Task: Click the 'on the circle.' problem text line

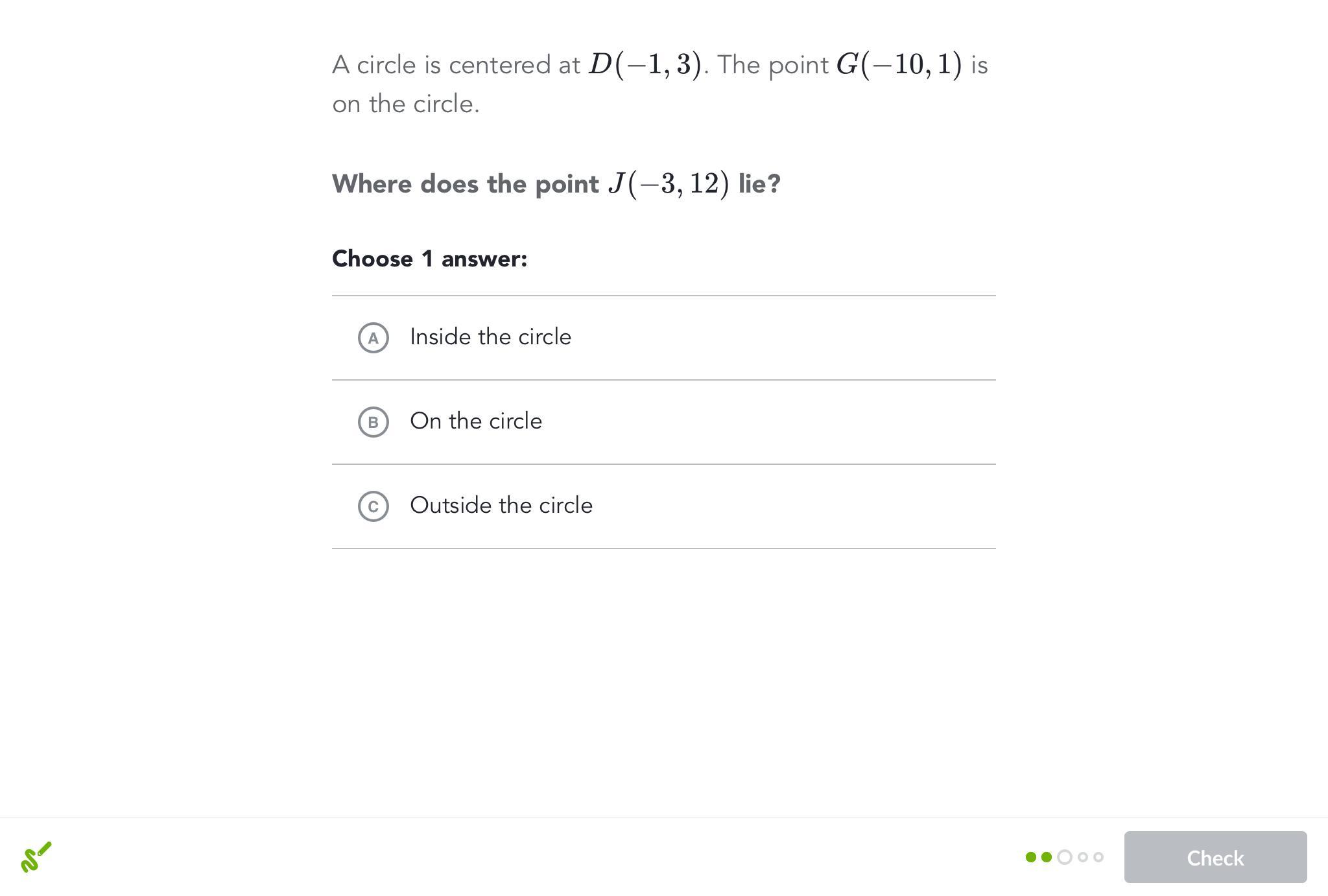Action: pos(406,104)
